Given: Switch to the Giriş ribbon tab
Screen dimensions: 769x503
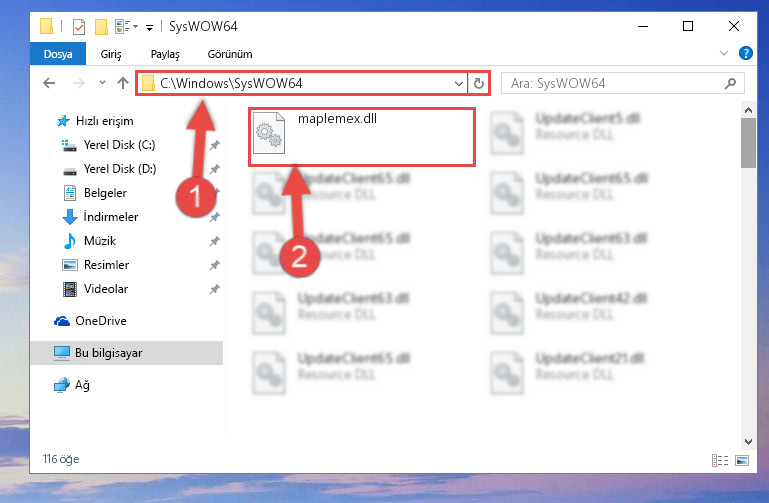Looking at the screenshot, I should tap(111, 54).
